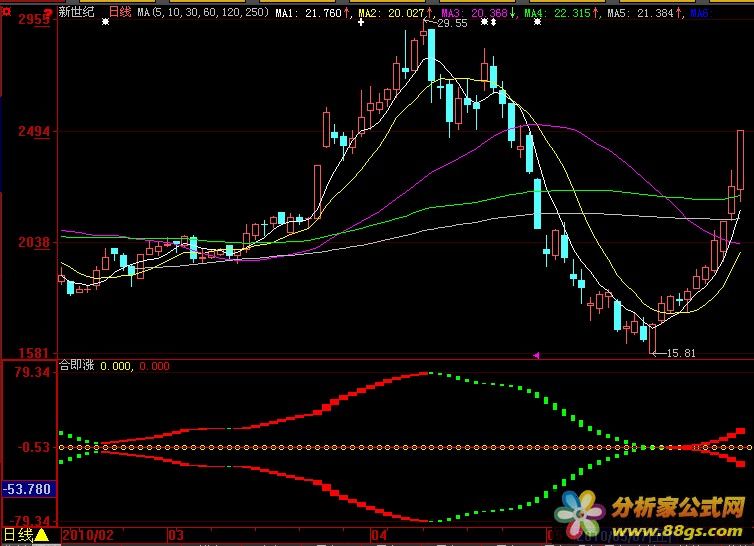Click the yellow triangle next to bottom 日线

coord(41,534)
